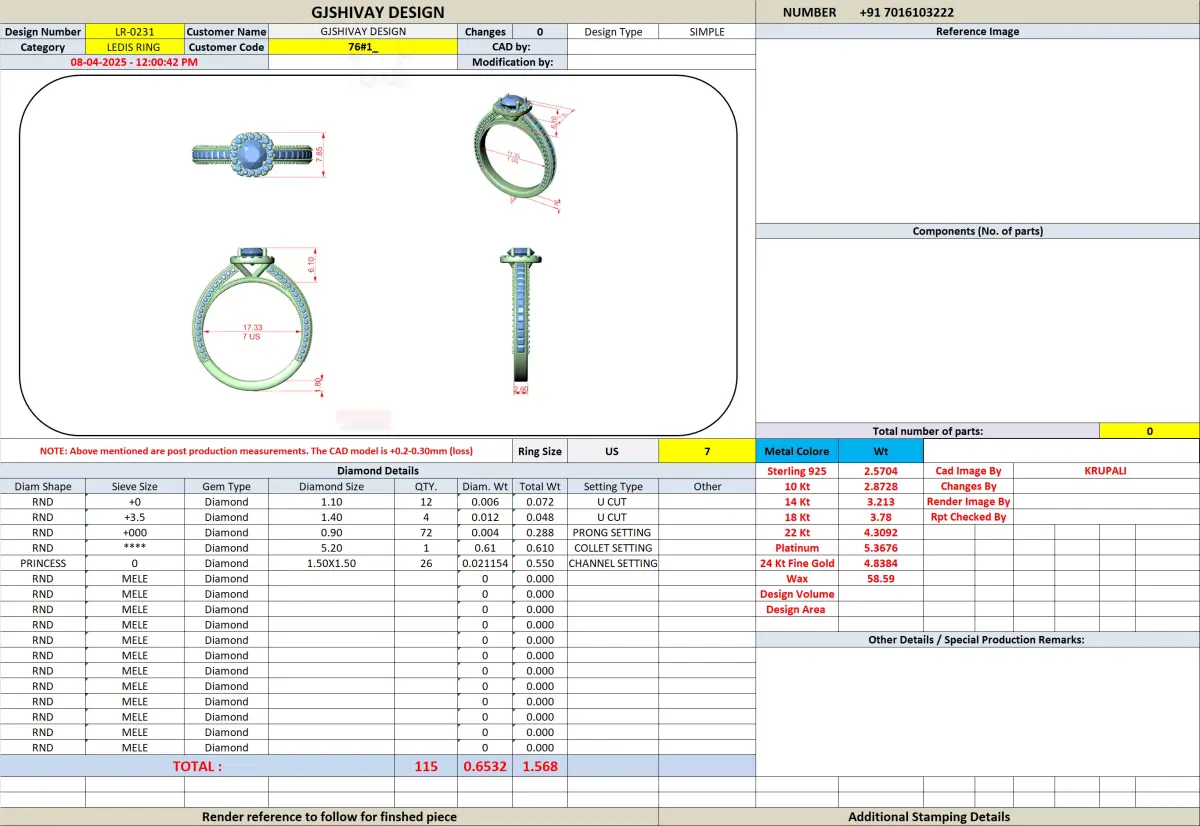Click the 18 Kt weight 3.78

tap(880, 517)
